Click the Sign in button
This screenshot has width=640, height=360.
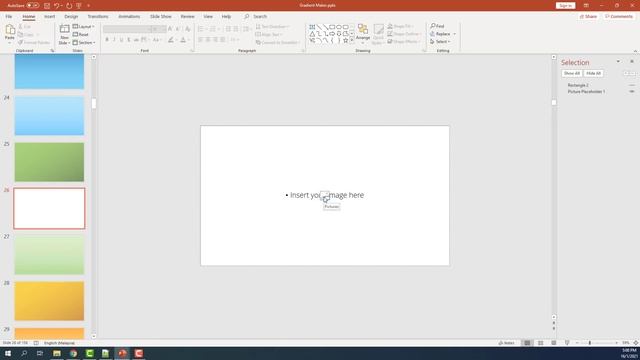click(566, 6)
